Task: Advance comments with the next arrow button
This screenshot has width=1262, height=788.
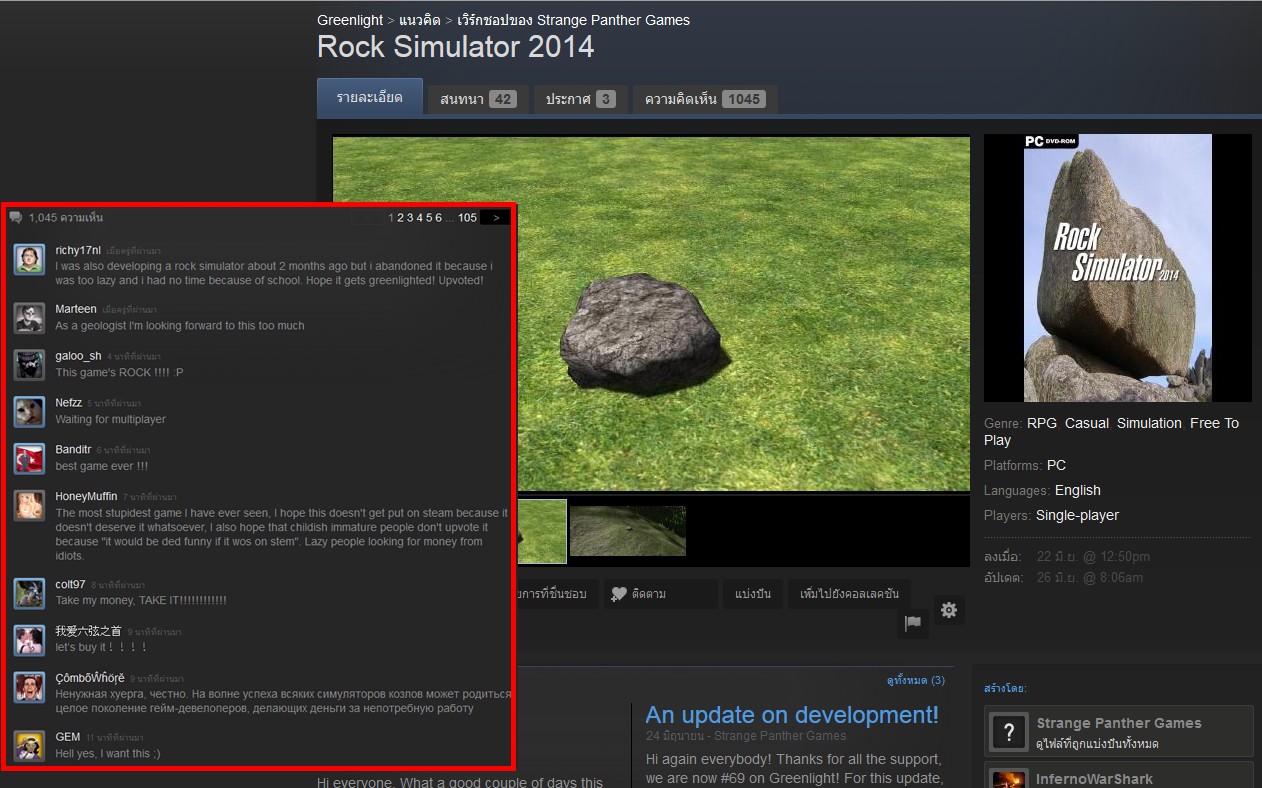Action: click(496, 218)
